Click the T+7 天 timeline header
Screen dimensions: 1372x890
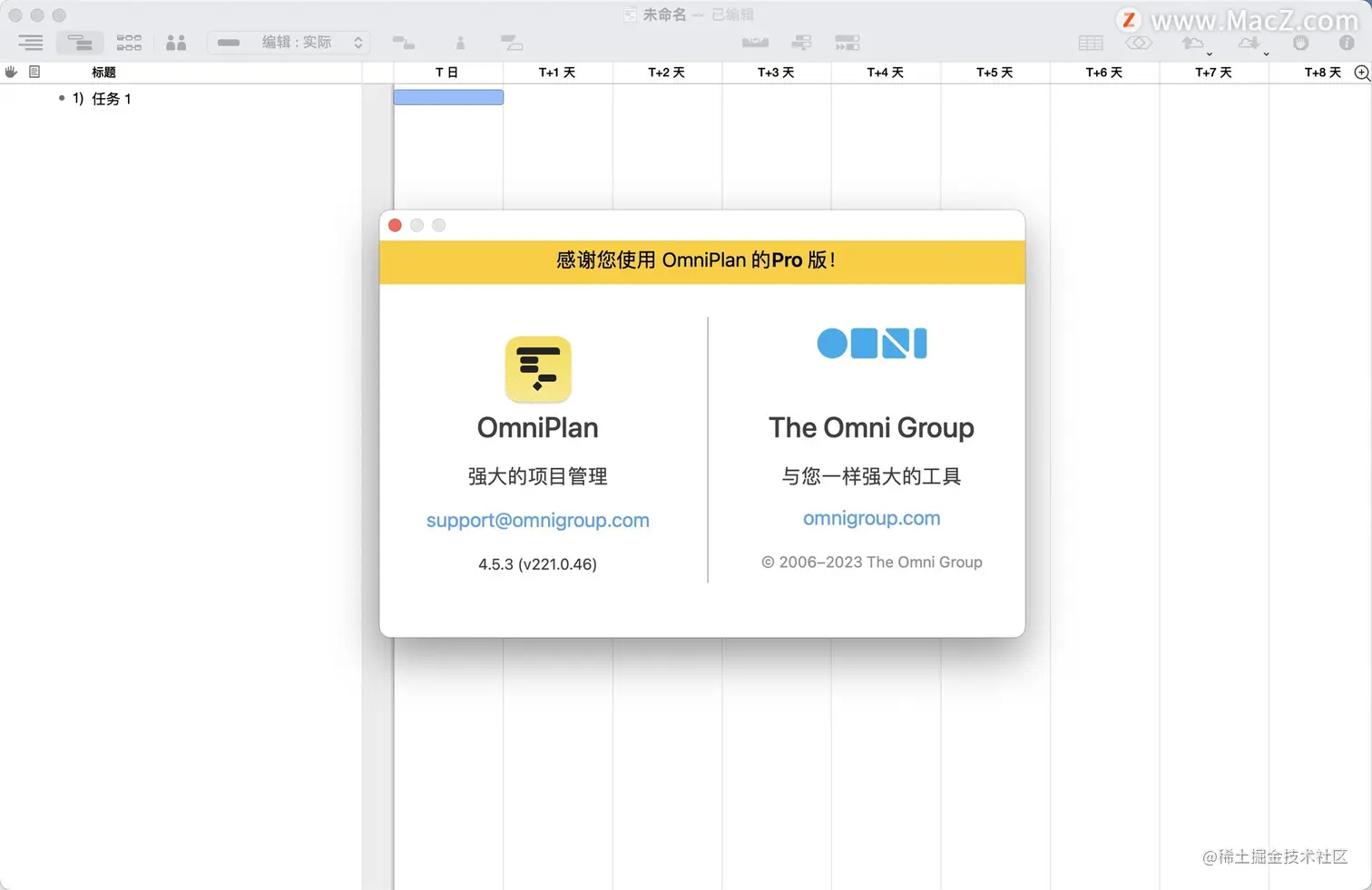click(1213, 73)
